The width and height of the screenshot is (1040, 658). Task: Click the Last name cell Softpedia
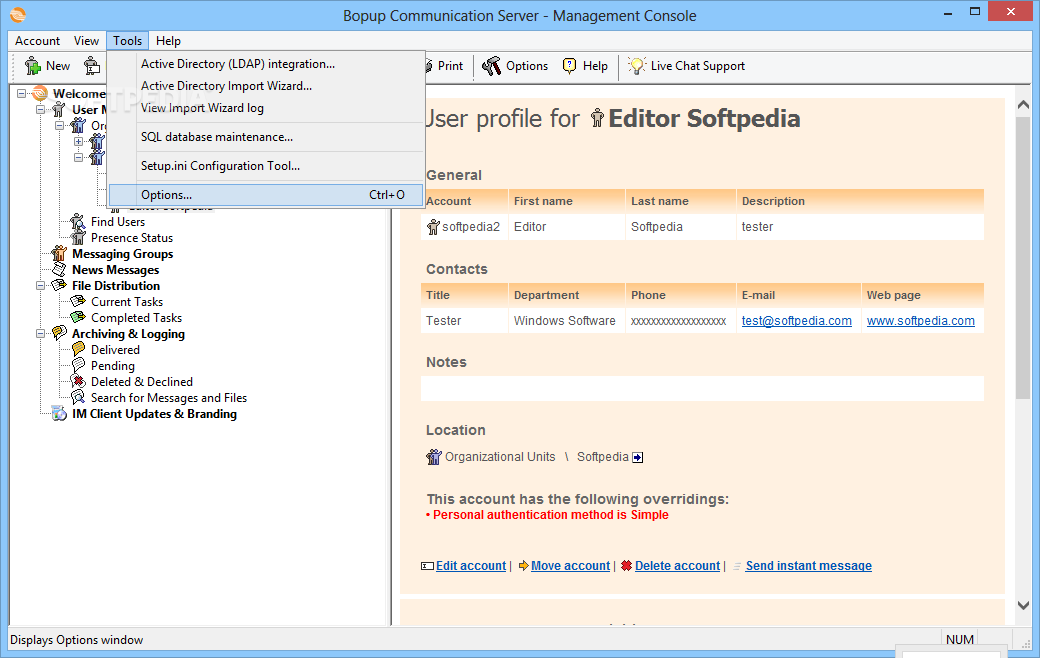point(681,227)
